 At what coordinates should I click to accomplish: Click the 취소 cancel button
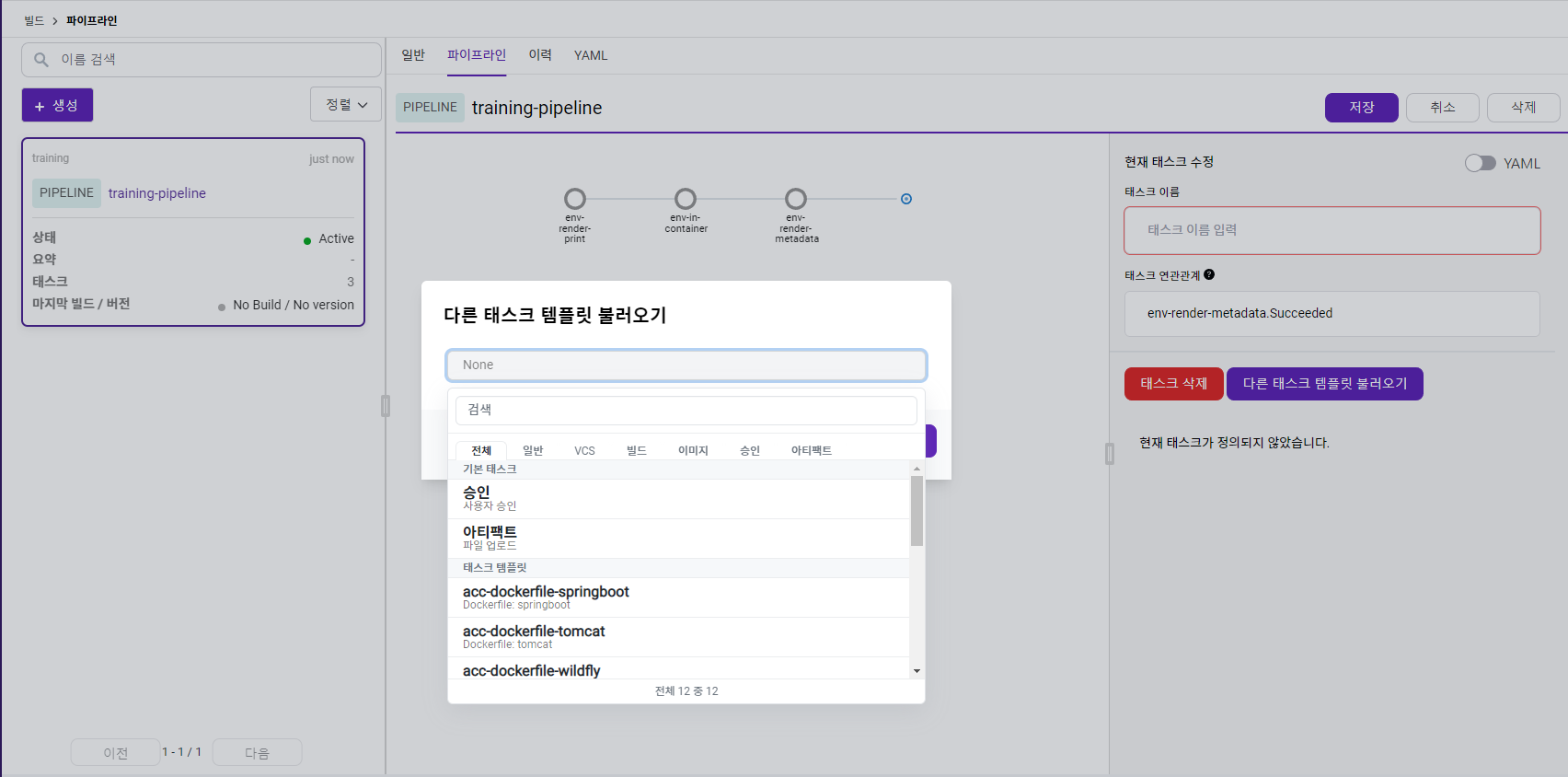point(1443,108)
